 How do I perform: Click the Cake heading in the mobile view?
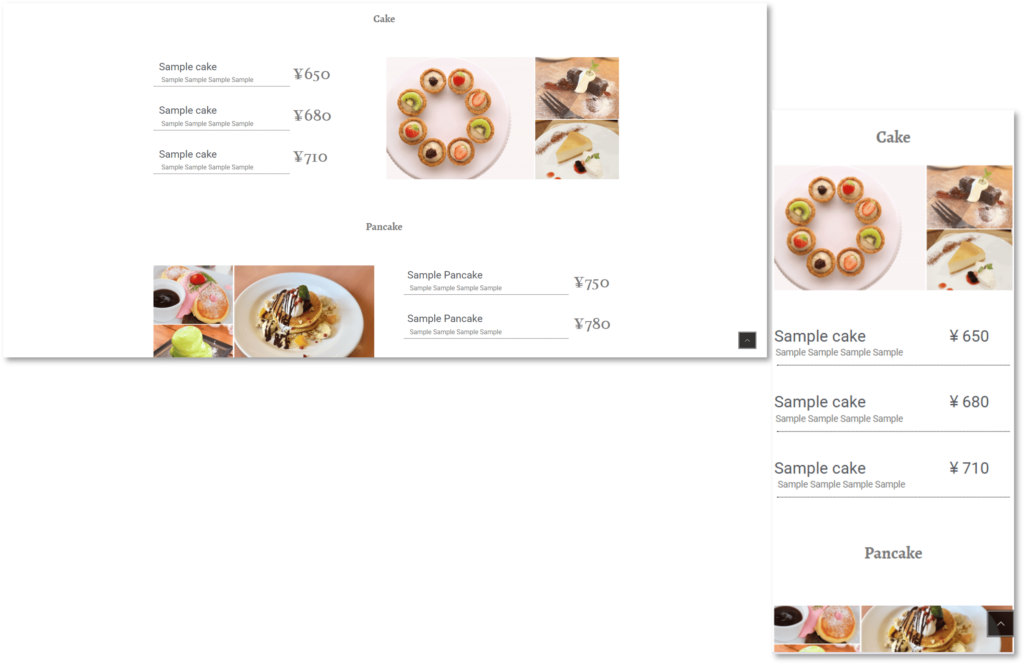pyautogui.click(x=893, y=137)
